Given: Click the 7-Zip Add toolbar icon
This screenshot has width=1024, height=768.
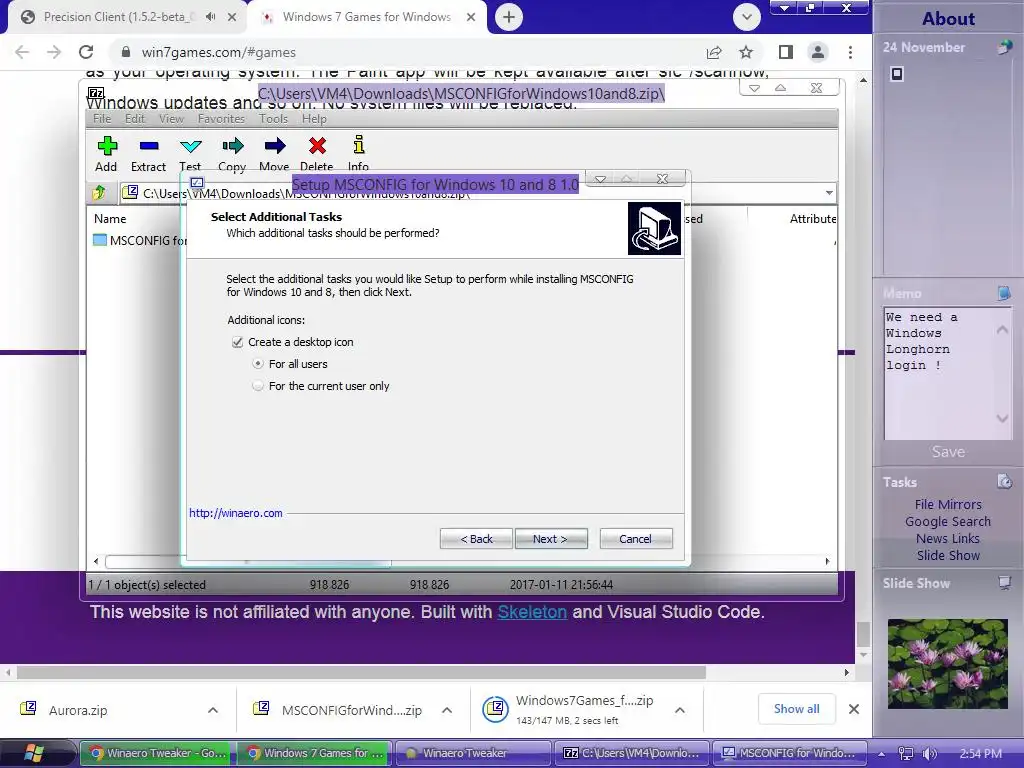Looking at the screenshot, I should click(106, 146).
